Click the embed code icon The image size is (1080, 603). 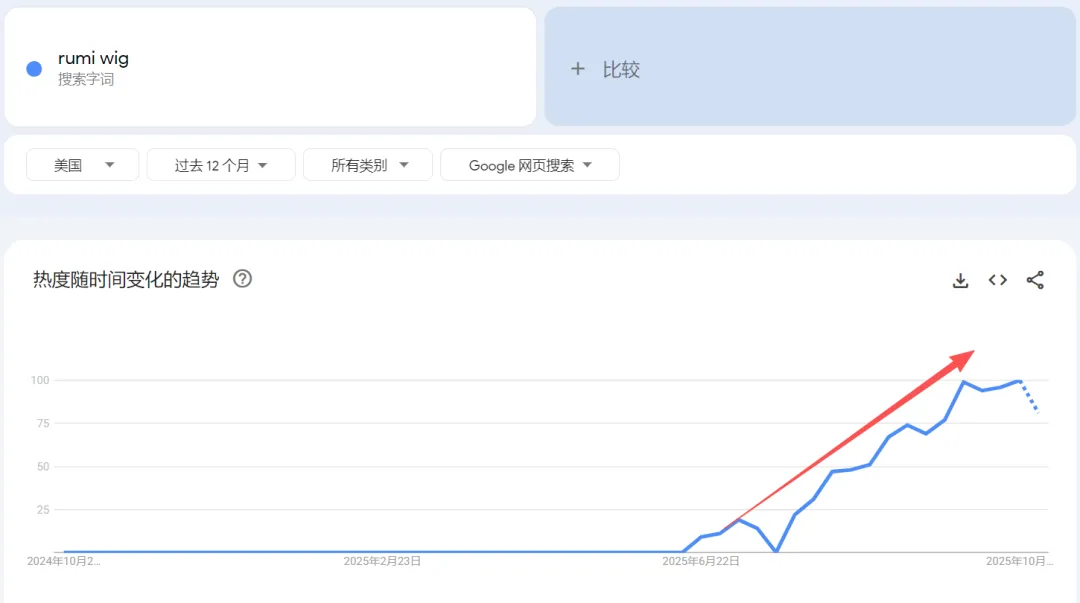point(997,280)
